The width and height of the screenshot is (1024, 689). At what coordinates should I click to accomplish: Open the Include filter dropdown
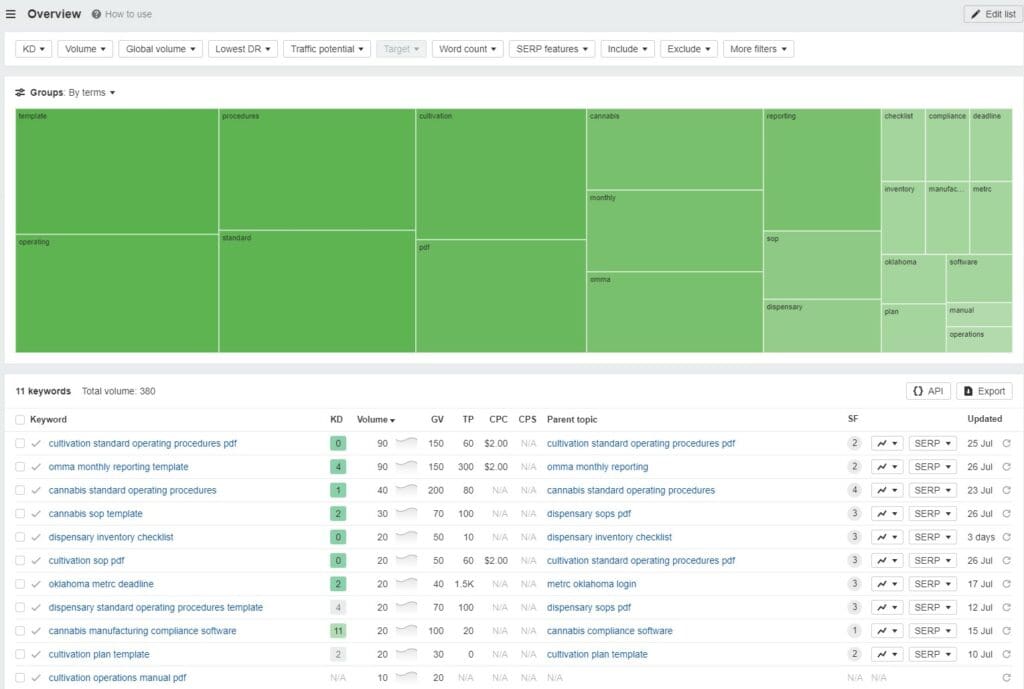(628, 49)
